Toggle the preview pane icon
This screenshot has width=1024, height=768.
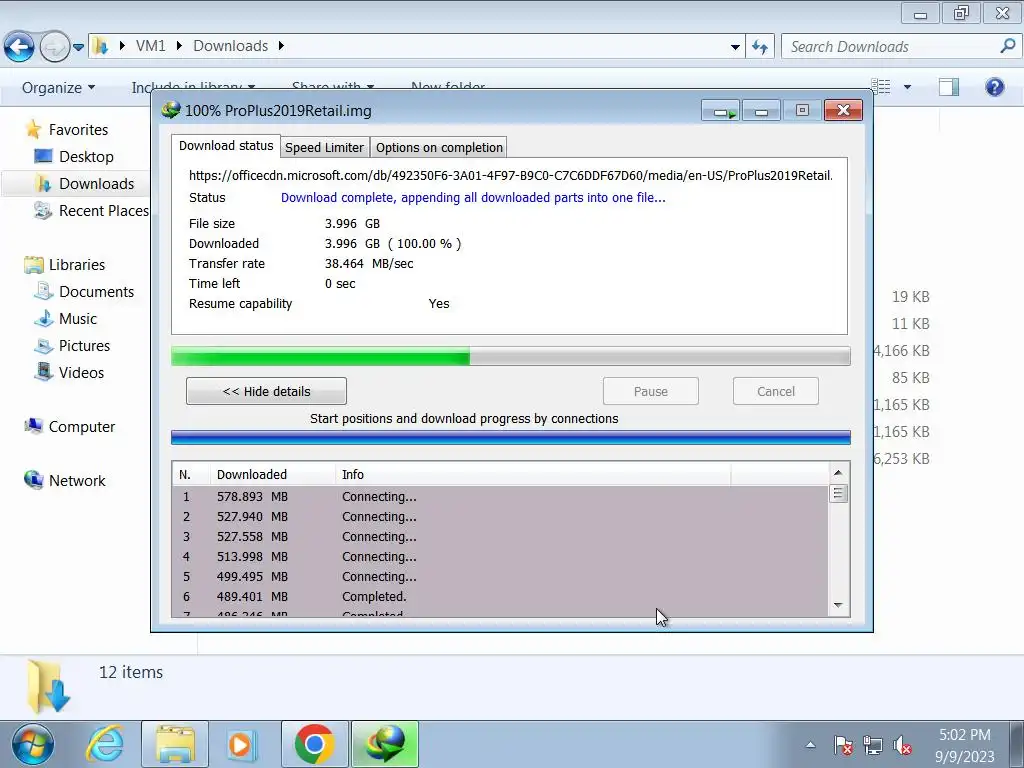(x=949, y=87)
